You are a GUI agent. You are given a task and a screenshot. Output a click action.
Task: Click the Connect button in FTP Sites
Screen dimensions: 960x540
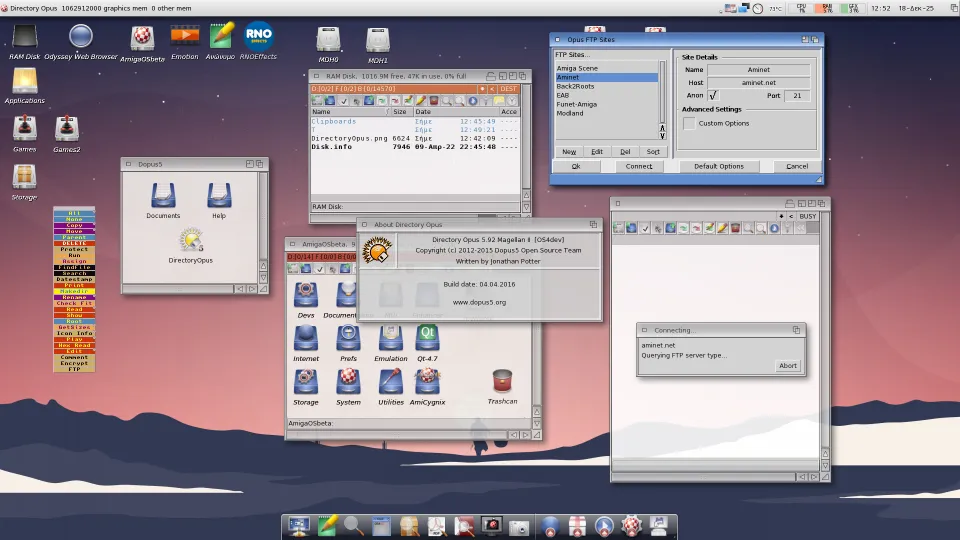639,166
